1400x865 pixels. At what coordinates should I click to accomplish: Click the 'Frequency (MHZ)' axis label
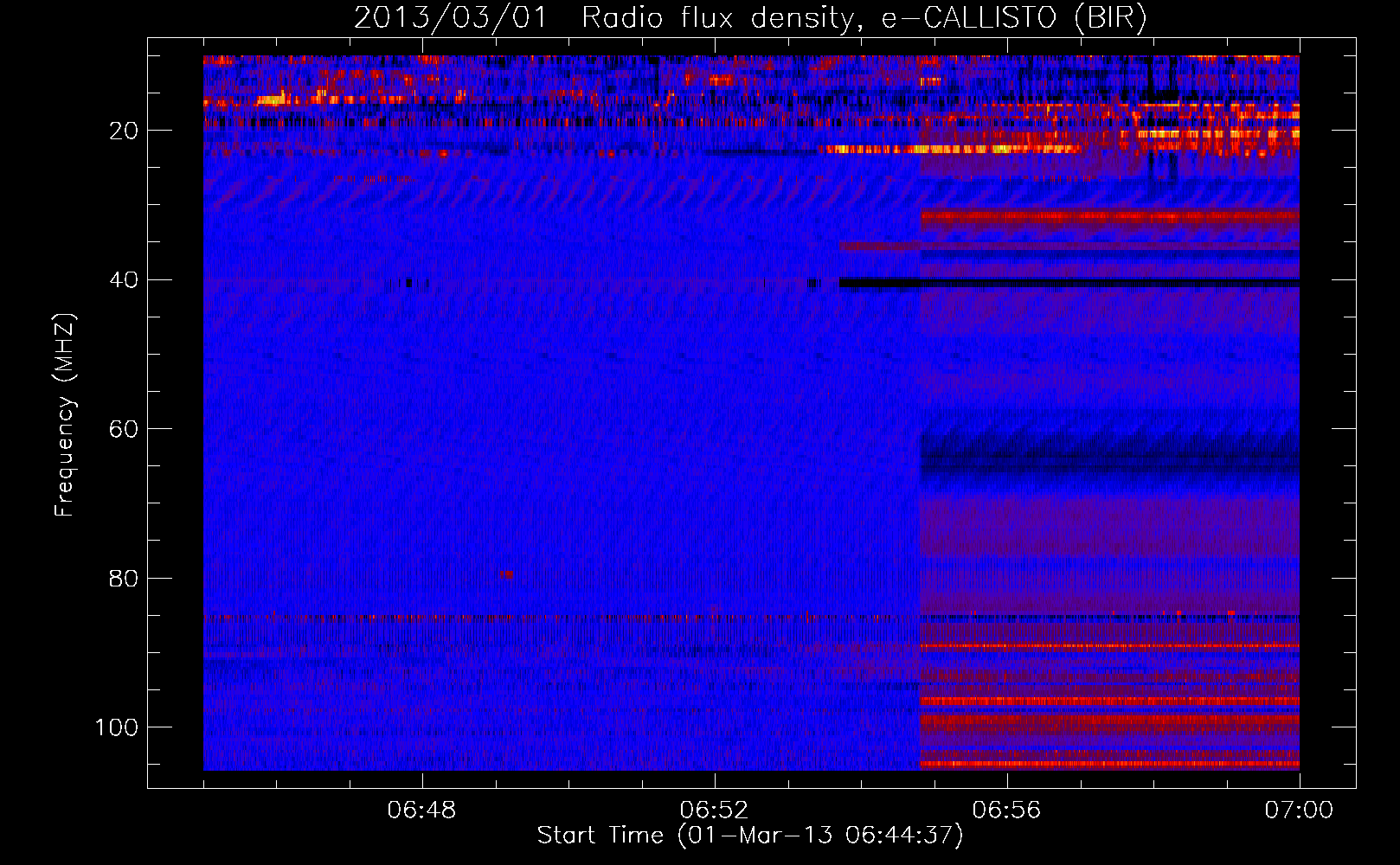pyautogui.click(x=65, y=415)
